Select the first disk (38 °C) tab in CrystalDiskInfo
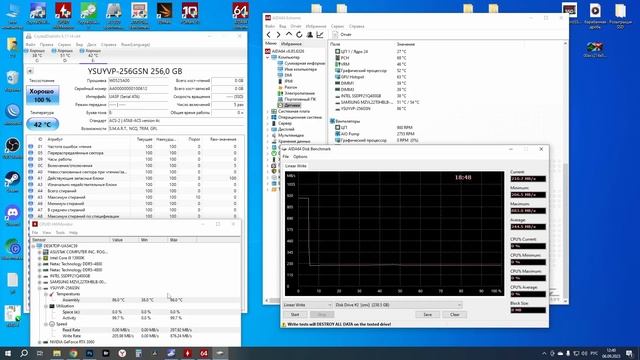The width and height of the screenshot is (640, 360). (x=37, y=55)
